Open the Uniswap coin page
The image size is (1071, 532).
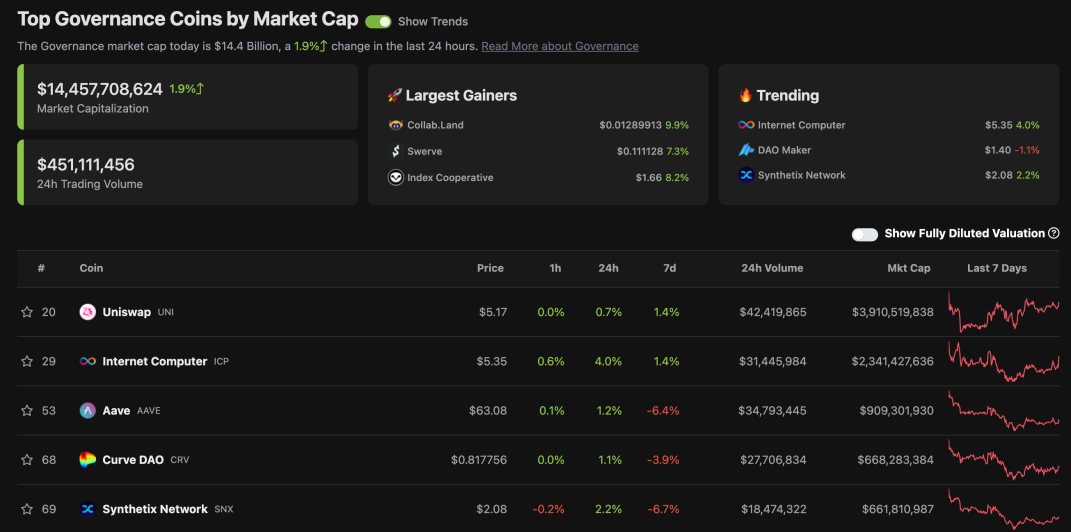click(x=126, y=312)
